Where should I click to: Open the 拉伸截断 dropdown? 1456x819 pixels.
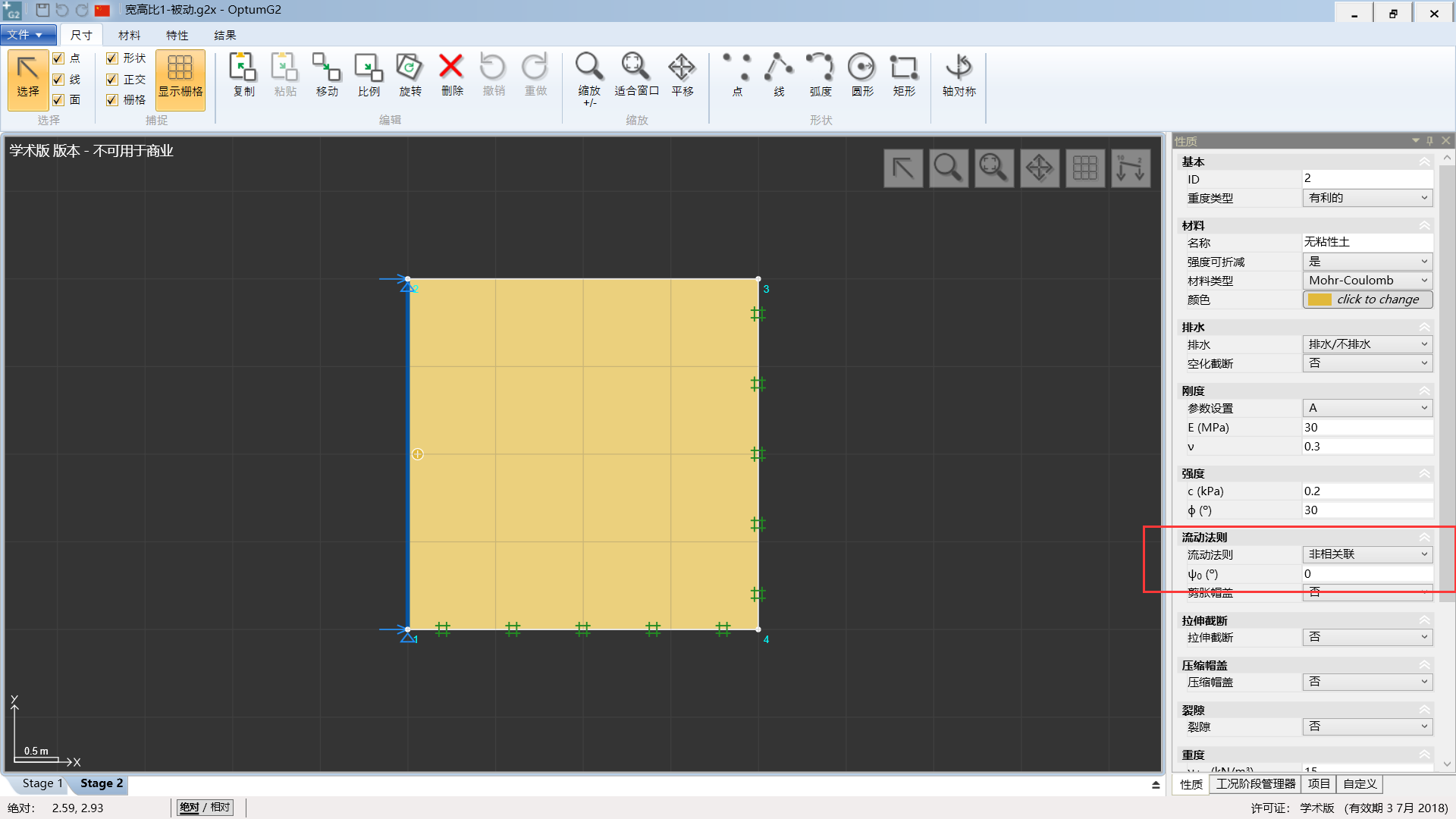click(1367, 637)
